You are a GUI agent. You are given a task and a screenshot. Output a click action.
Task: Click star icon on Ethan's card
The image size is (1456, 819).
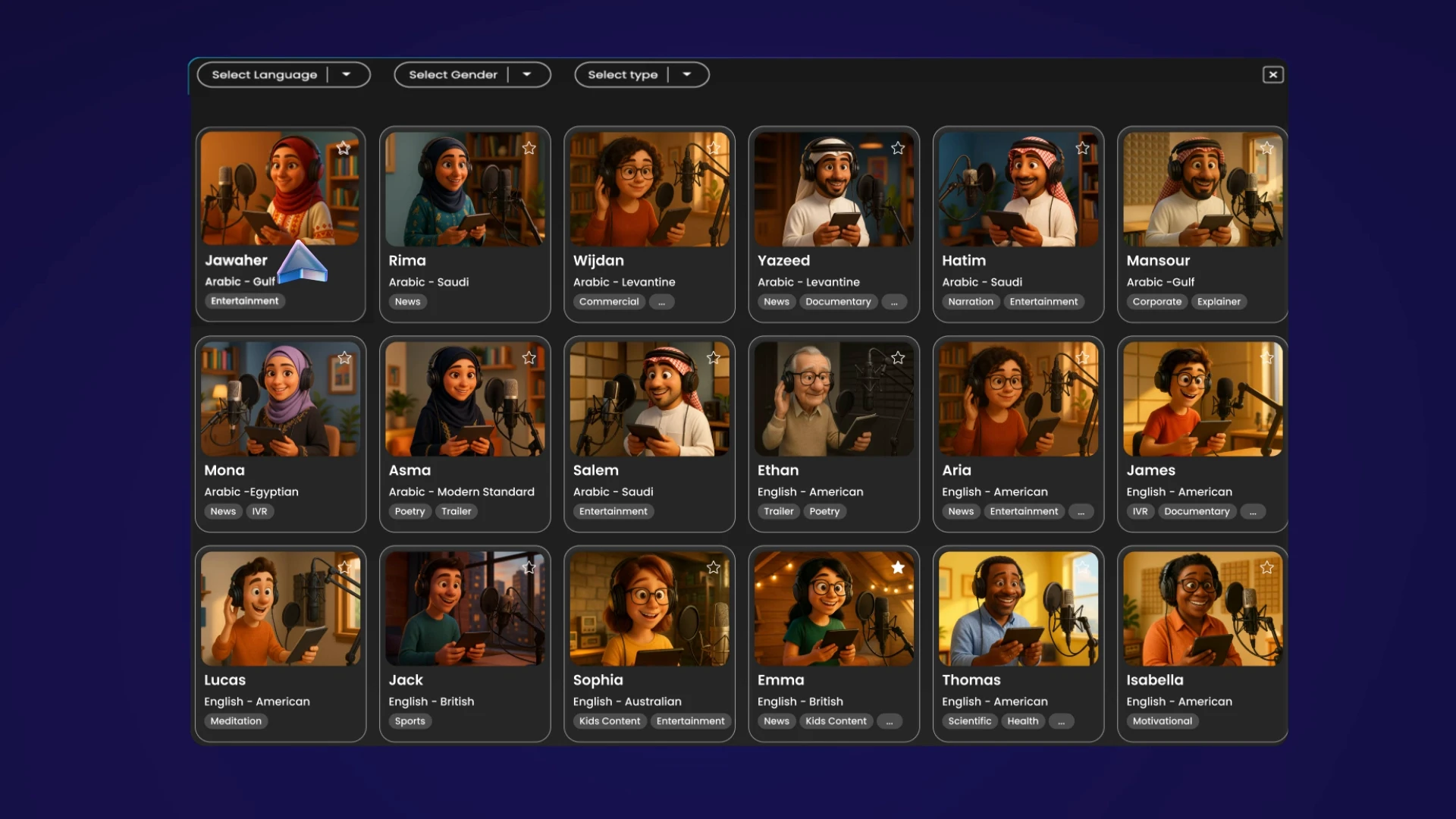tap(898, 357)
